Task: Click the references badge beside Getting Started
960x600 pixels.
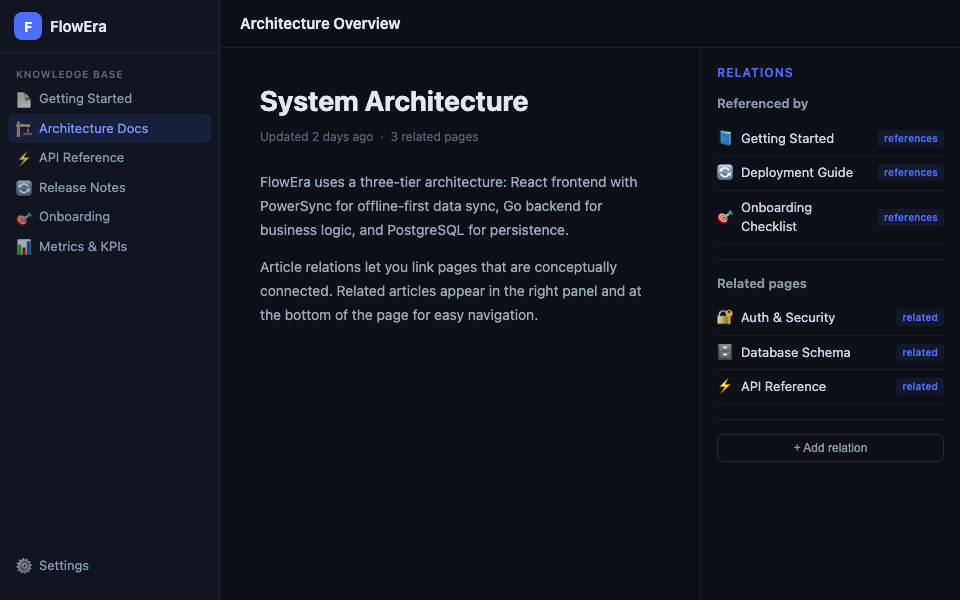Action: coord(910,139)
